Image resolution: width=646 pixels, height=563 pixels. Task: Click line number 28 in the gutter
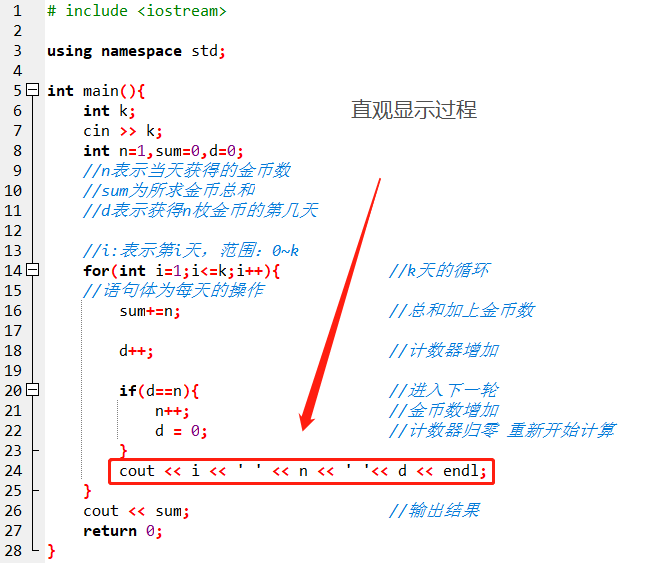[13, 551]
